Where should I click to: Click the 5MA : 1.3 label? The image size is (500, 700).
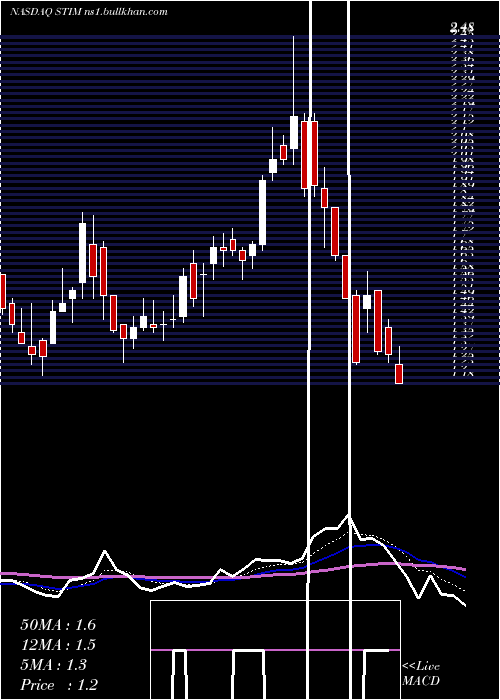tap(54, 665)
